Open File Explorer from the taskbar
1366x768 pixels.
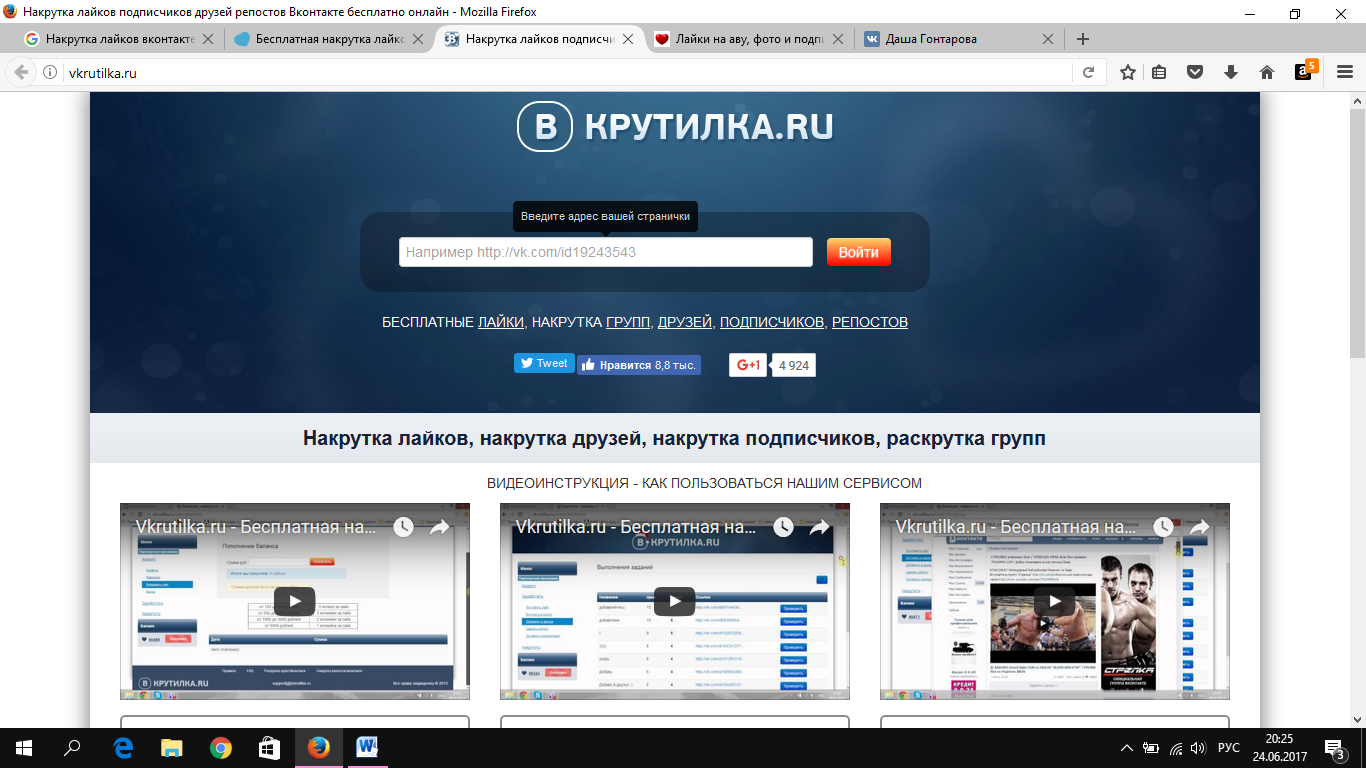click(172, 748)
